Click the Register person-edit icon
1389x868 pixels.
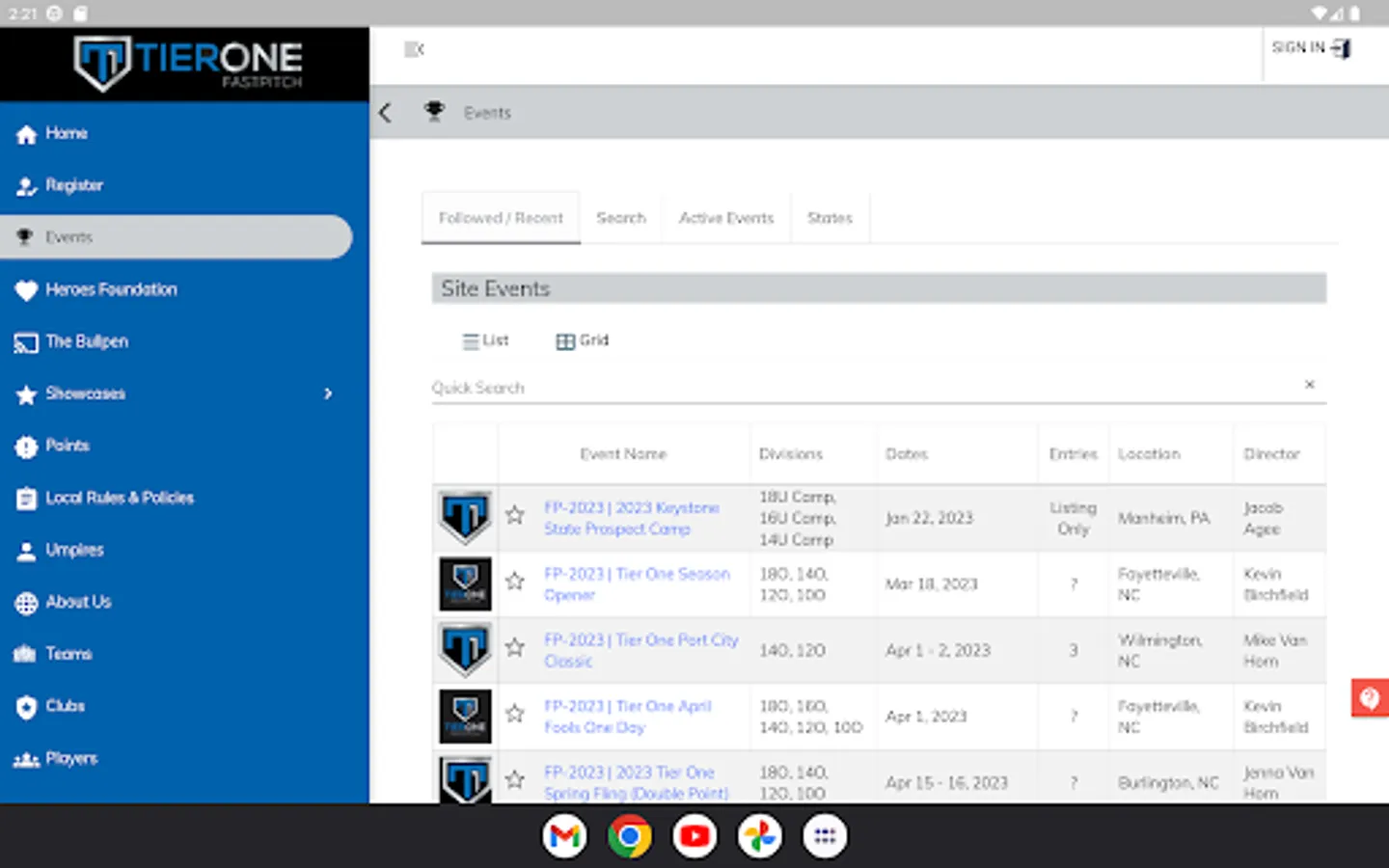click(26, 186)
